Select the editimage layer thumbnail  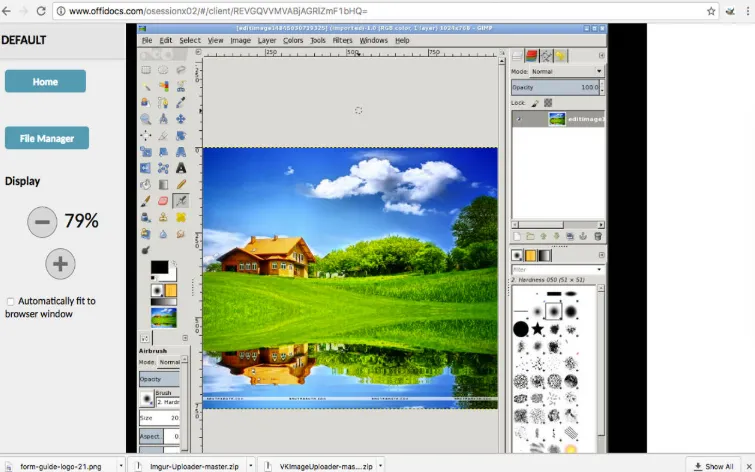pyautogui.click(x=557, y=119)
